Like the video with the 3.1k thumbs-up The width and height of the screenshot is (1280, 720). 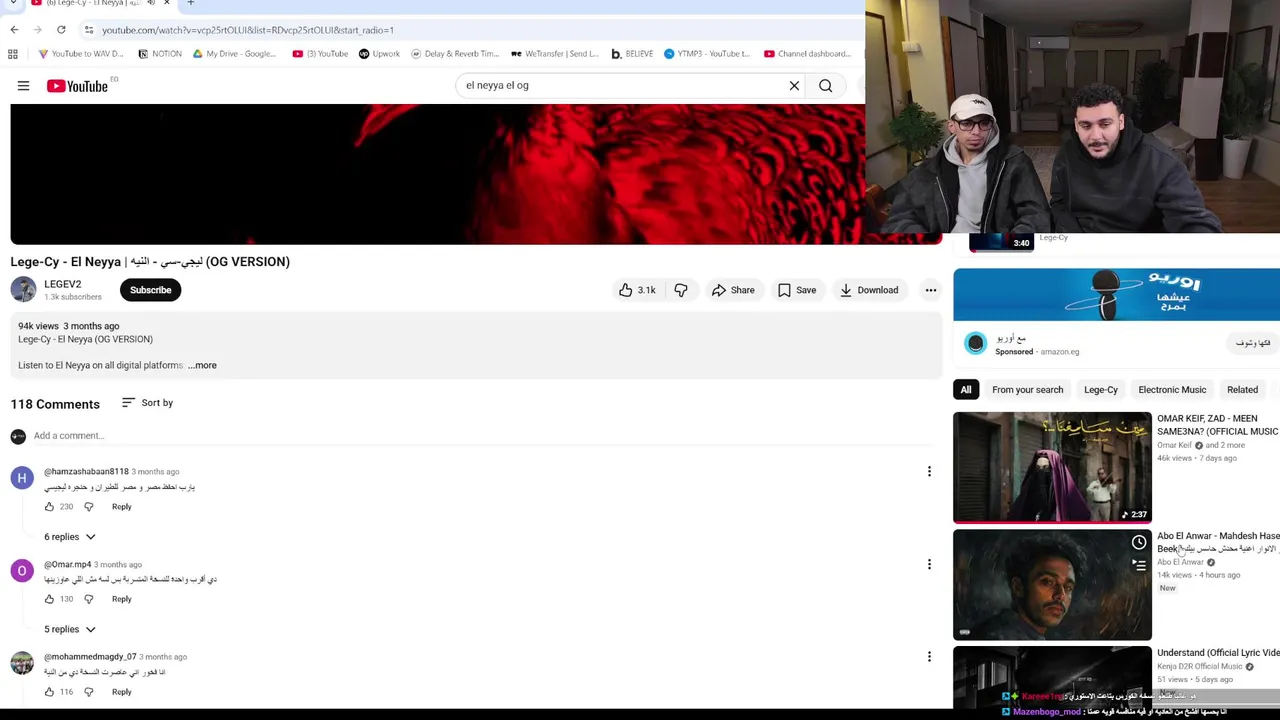(636, 290)
